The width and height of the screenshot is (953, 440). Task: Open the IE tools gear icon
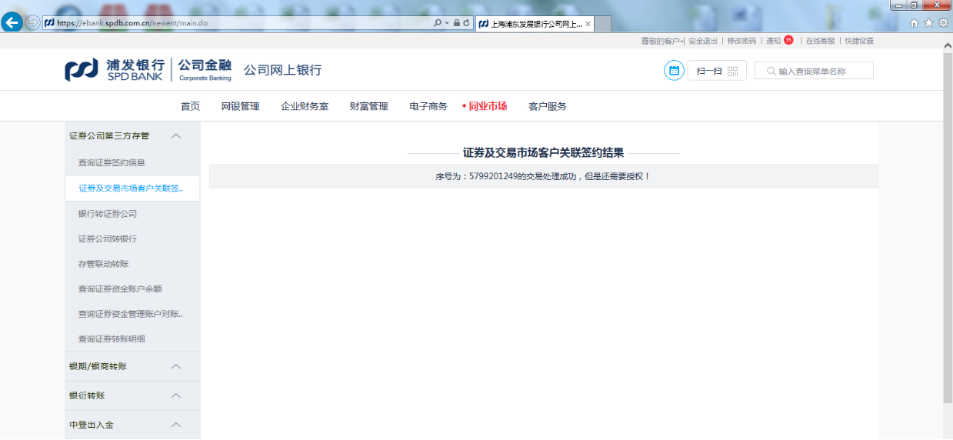pos(942,23)
